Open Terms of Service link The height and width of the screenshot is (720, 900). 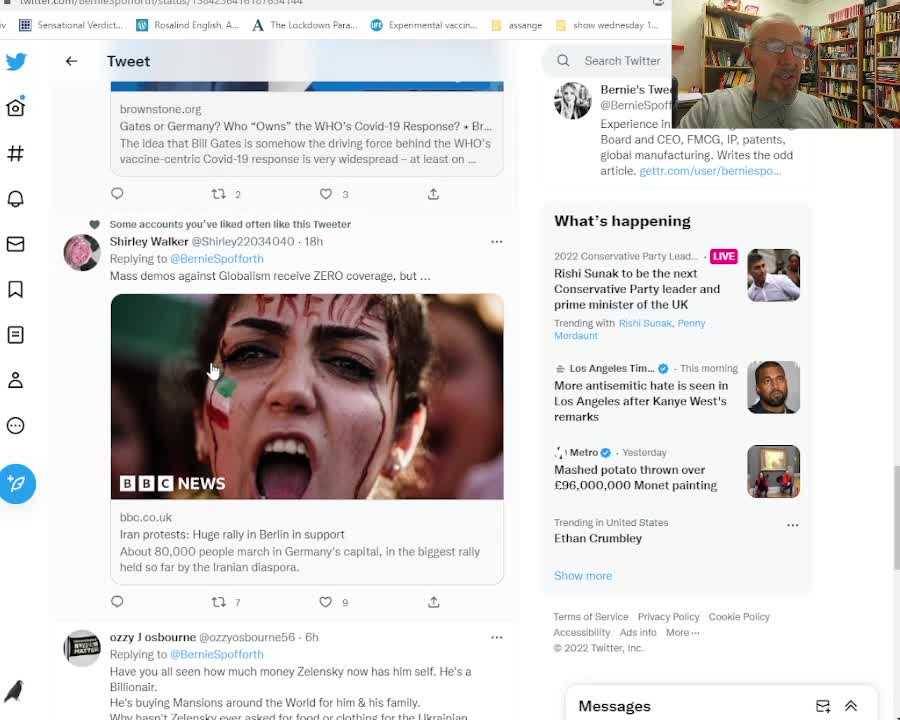point(591,617)
